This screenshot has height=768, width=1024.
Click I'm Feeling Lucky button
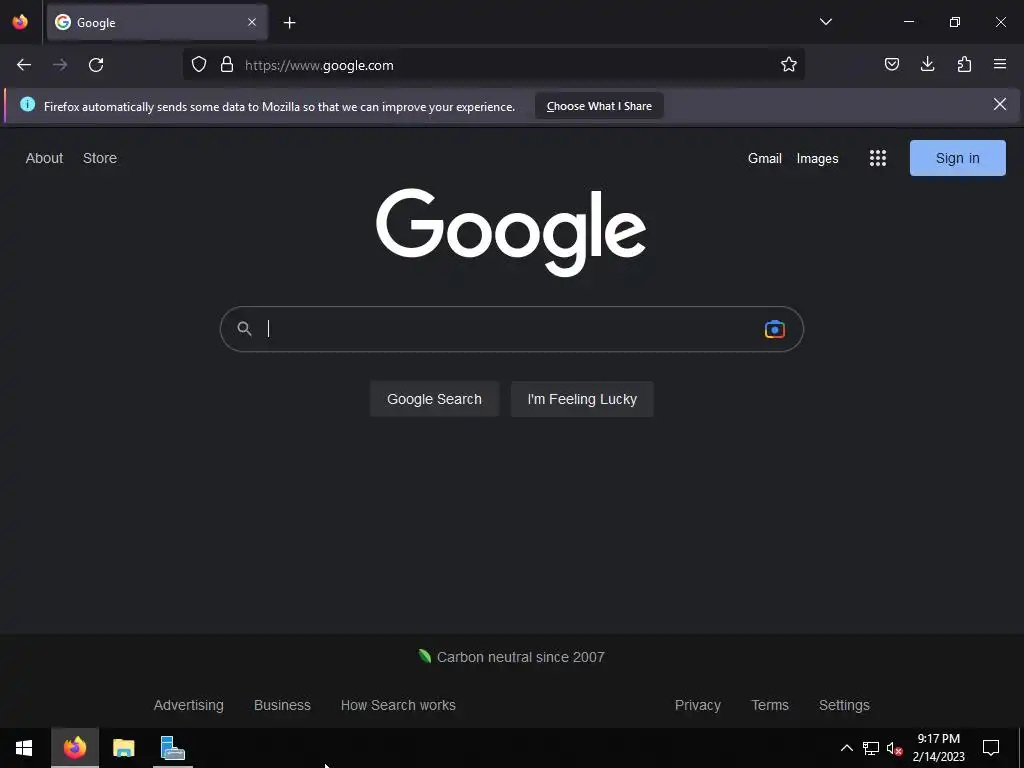coord(582,399)
